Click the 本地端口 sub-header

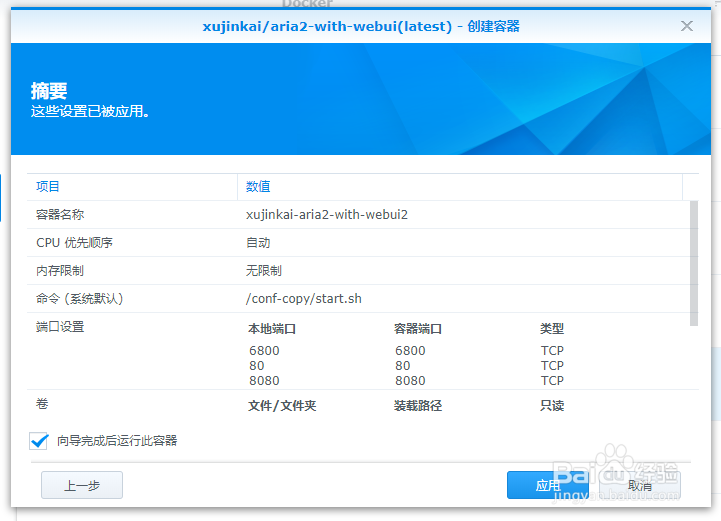[272, 329]
